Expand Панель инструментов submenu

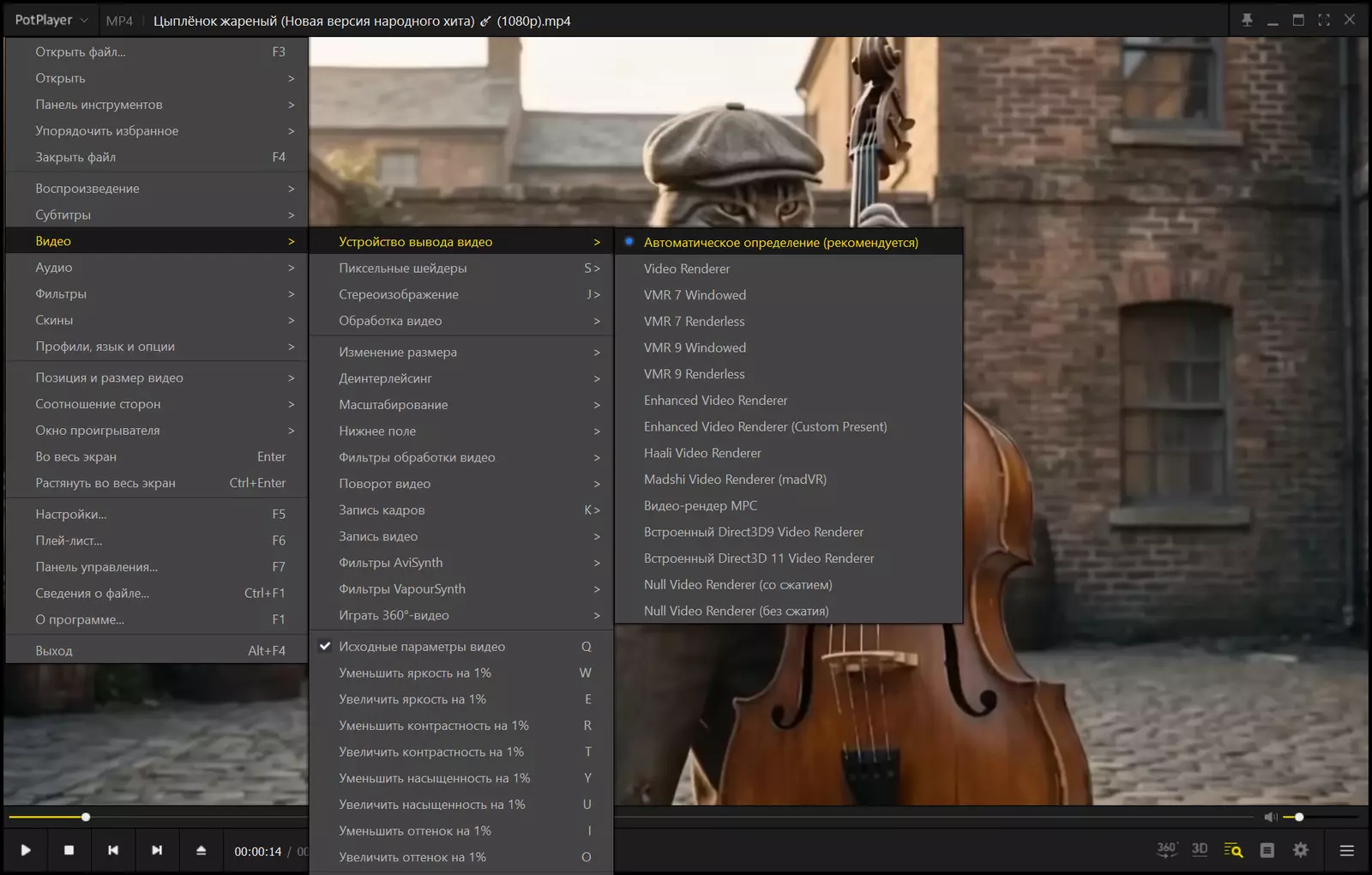(x=157, y=105)
